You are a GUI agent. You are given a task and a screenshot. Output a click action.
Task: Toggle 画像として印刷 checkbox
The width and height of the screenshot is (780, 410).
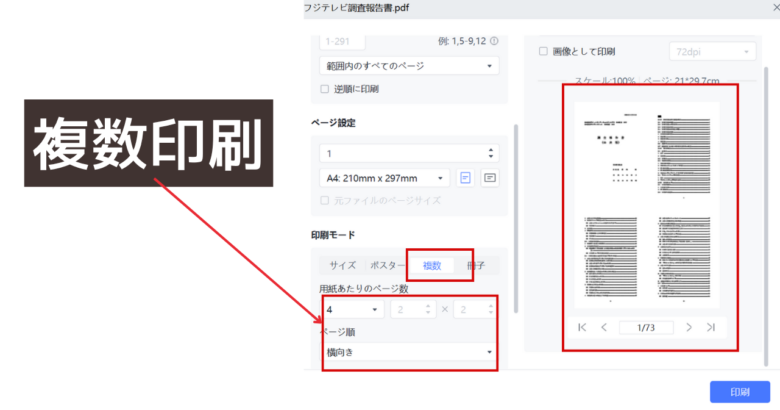coord(543,50)
